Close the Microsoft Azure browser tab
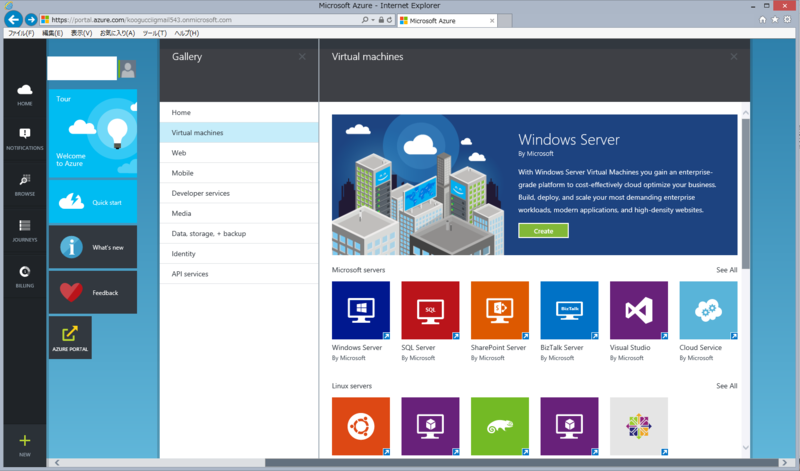Screen dimensions: 800x471 coord(492,20)
